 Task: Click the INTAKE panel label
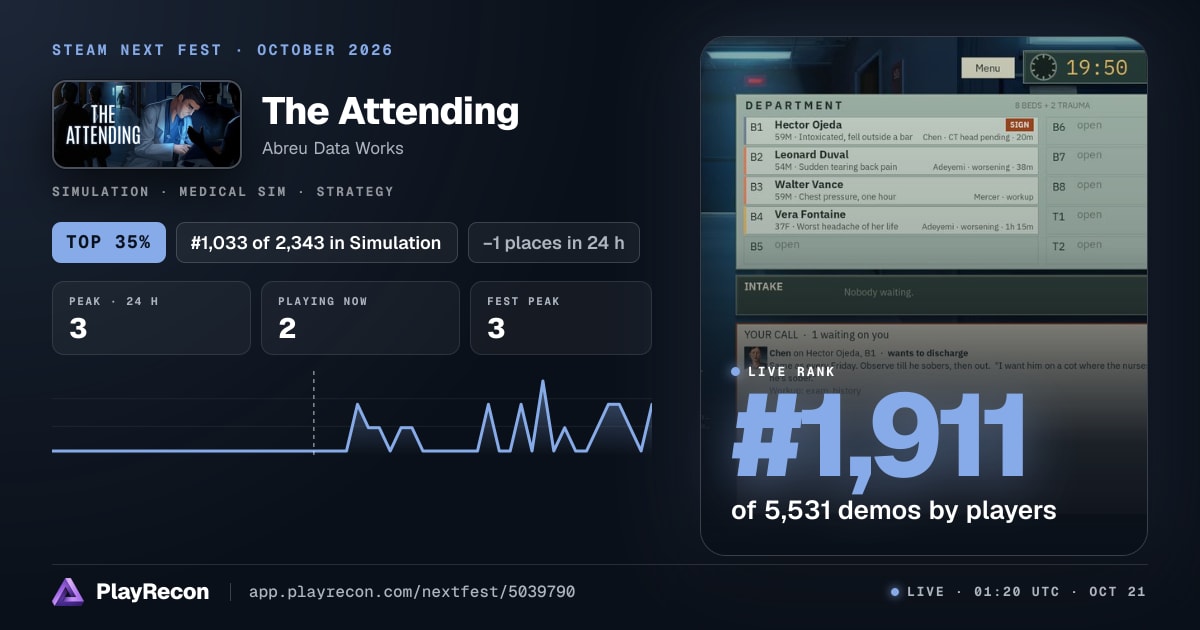click(764, 286)
